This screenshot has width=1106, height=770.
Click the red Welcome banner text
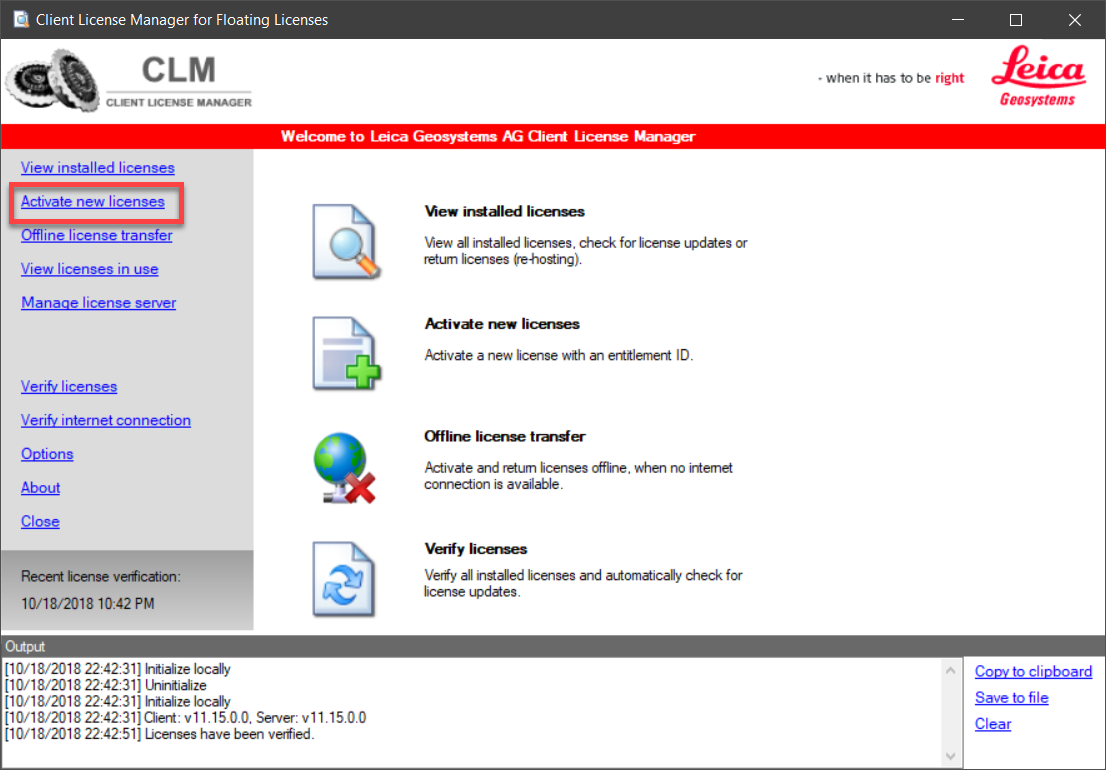point(488,137)
